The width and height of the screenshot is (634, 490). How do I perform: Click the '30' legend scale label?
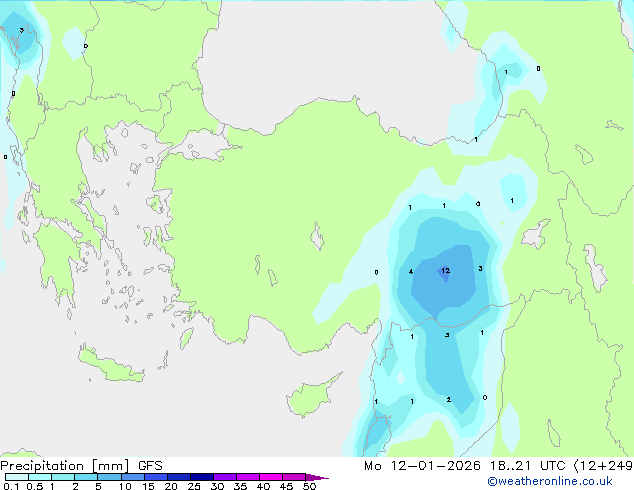pos(217,486)
